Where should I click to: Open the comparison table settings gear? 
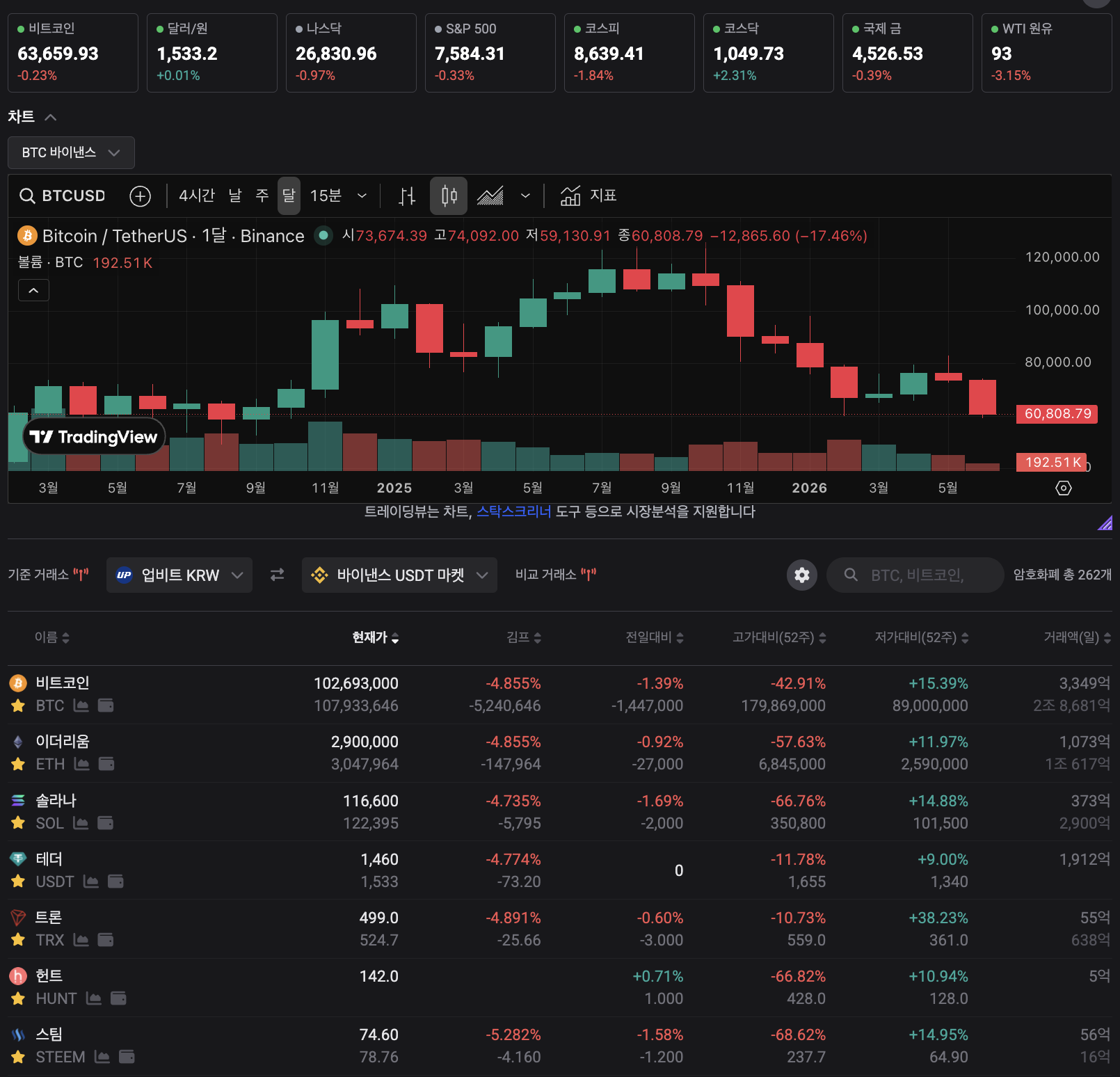[x=802, y=575]
